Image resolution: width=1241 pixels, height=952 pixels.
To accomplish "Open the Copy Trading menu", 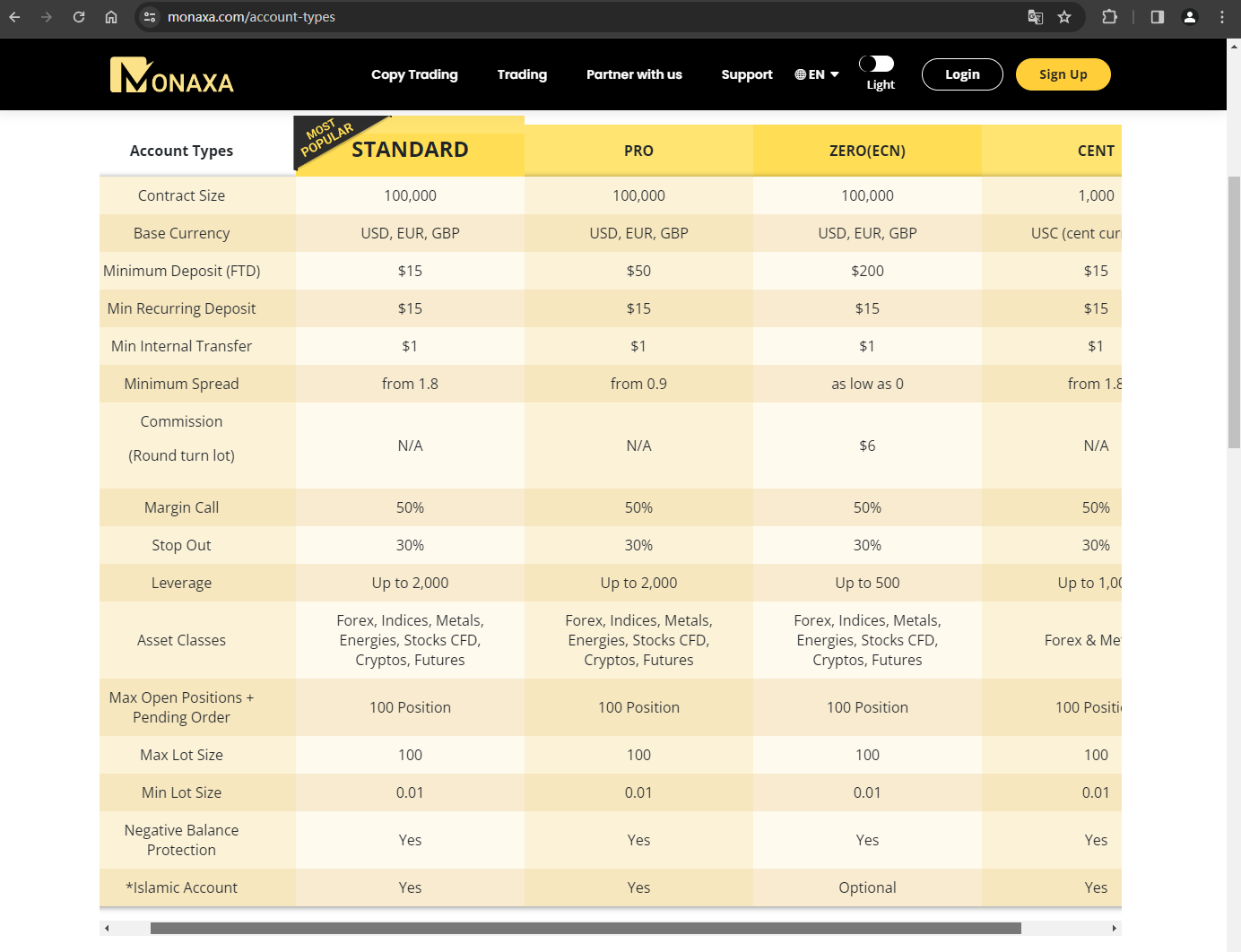I will pos(414,74).
